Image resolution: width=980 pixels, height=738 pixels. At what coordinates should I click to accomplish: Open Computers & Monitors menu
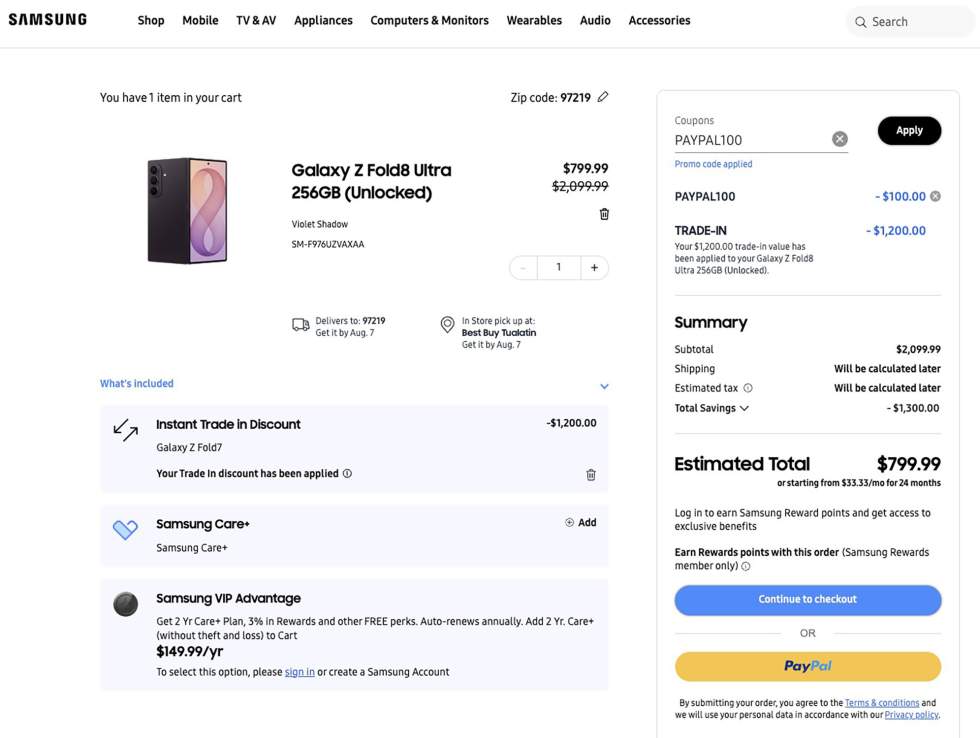click(x=429, y=21)
